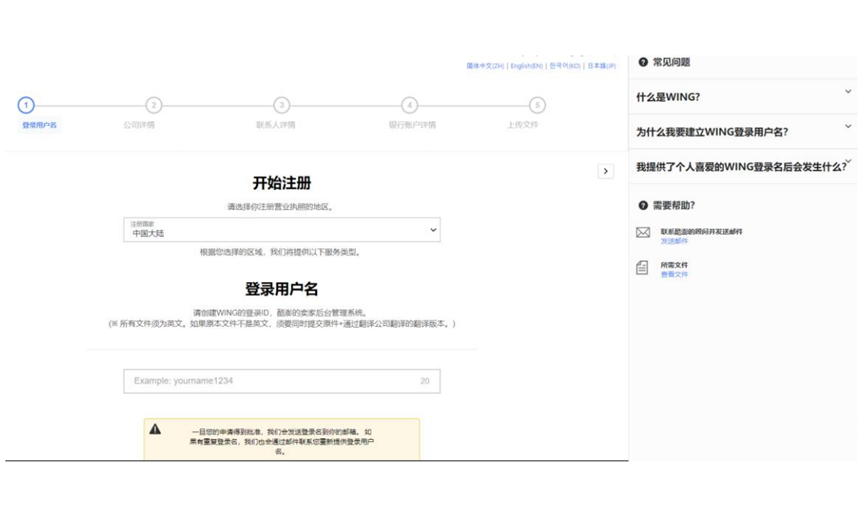Image resolution: width=865 pixels, height=509 pixels.
Task: Collapse the help sidebar with the arrow button
Action: [x=605, y=171]
